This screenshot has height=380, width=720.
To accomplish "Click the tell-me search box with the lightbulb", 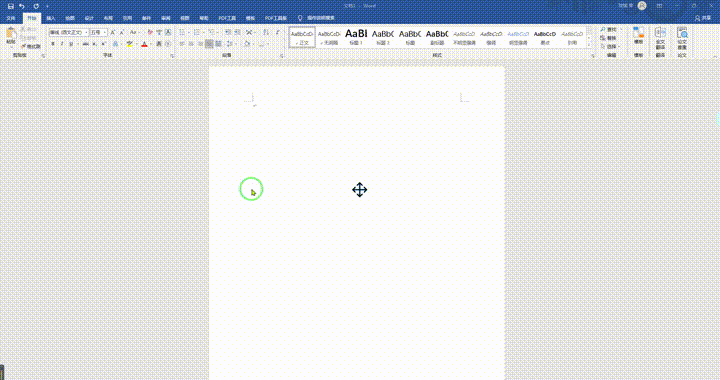I will tap(316, 18).
